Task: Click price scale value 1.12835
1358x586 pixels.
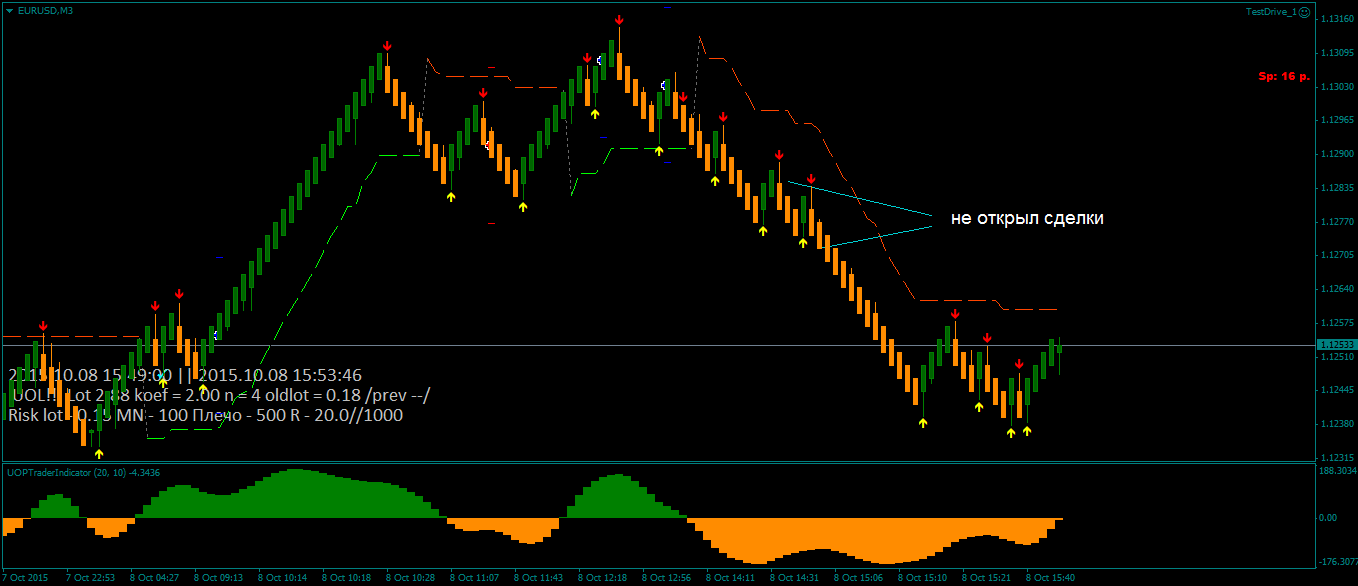Action: click(x=1337, y=188)
